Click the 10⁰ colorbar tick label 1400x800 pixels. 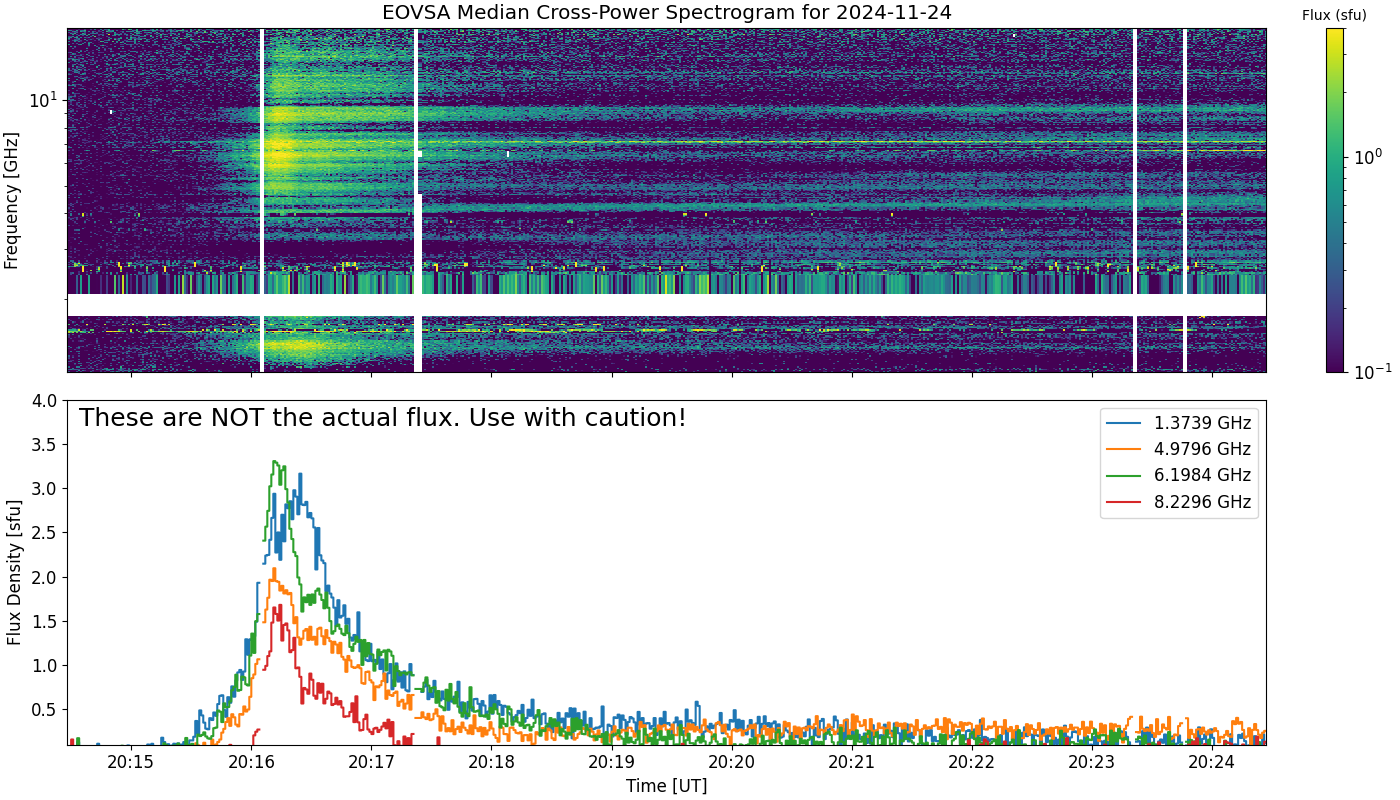pos(1367,155)
